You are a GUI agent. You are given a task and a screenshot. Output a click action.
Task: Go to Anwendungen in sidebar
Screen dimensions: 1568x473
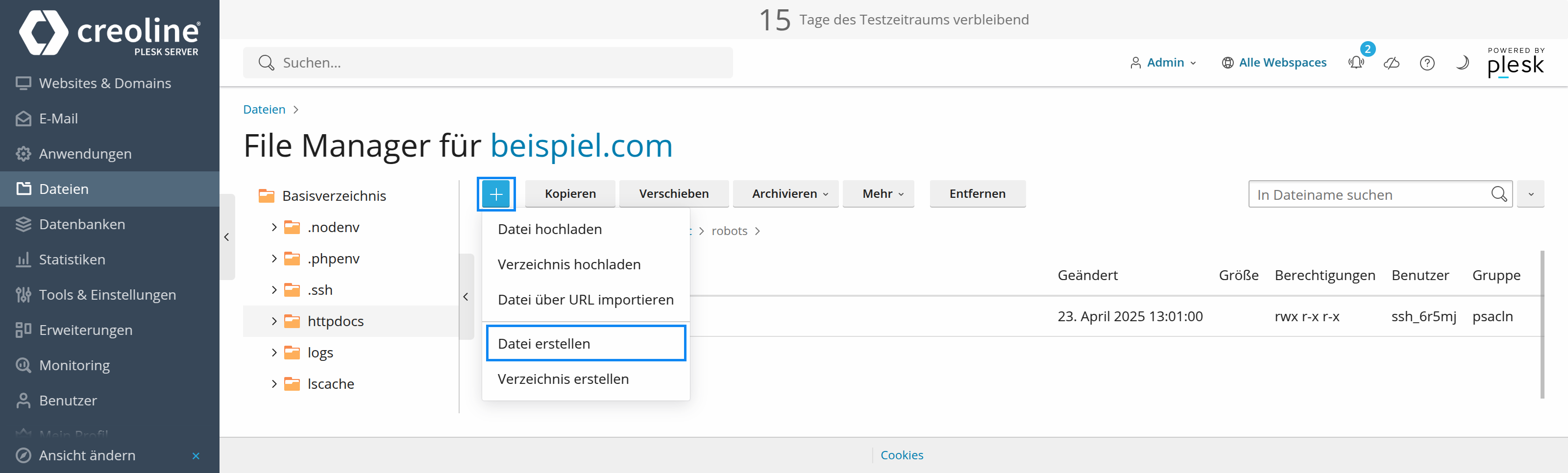[110, 154]
